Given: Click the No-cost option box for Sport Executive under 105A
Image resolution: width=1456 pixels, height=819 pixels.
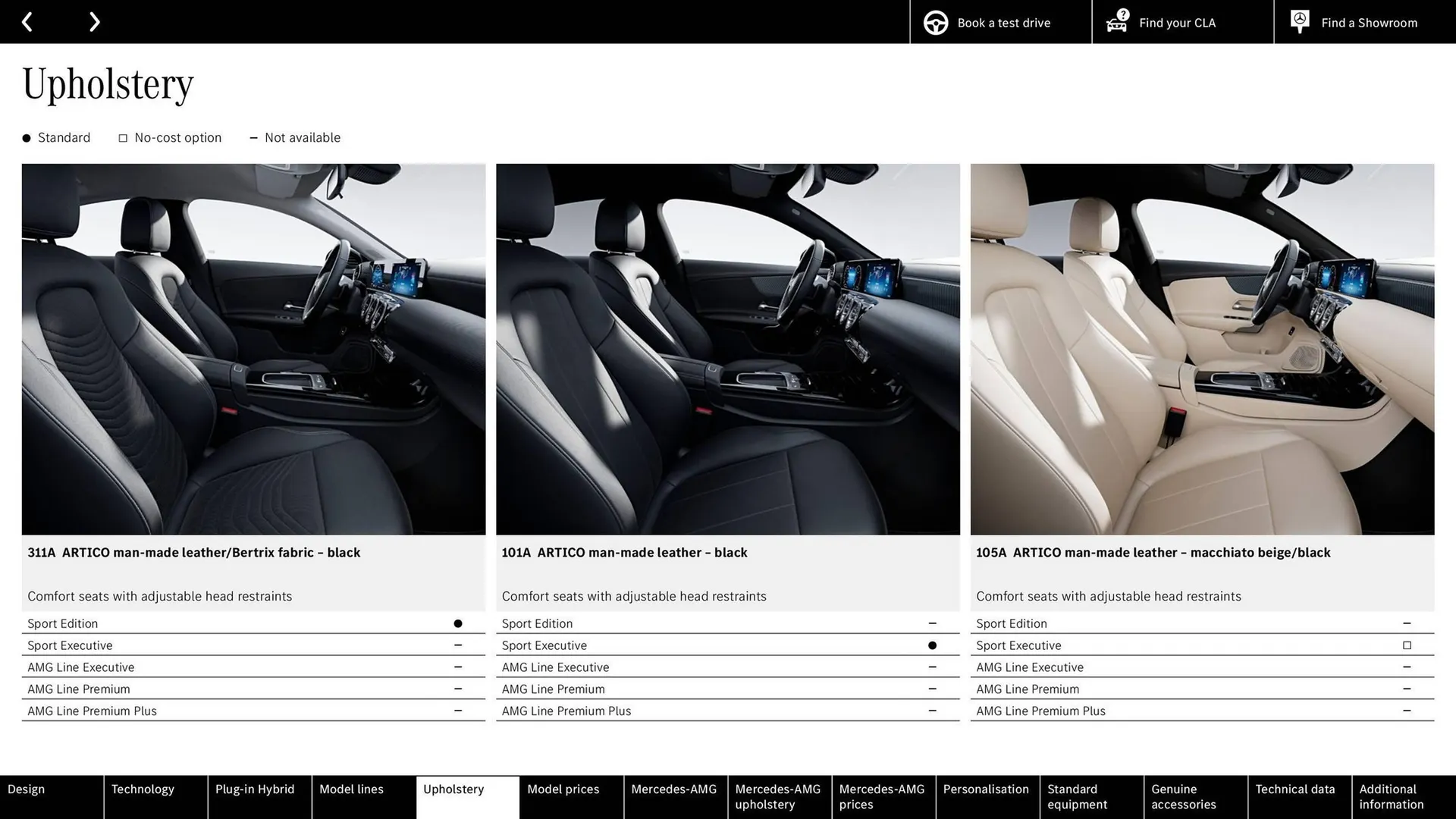Looking at the screenshot, I should pyautogui.click(x=1407, y=645).
